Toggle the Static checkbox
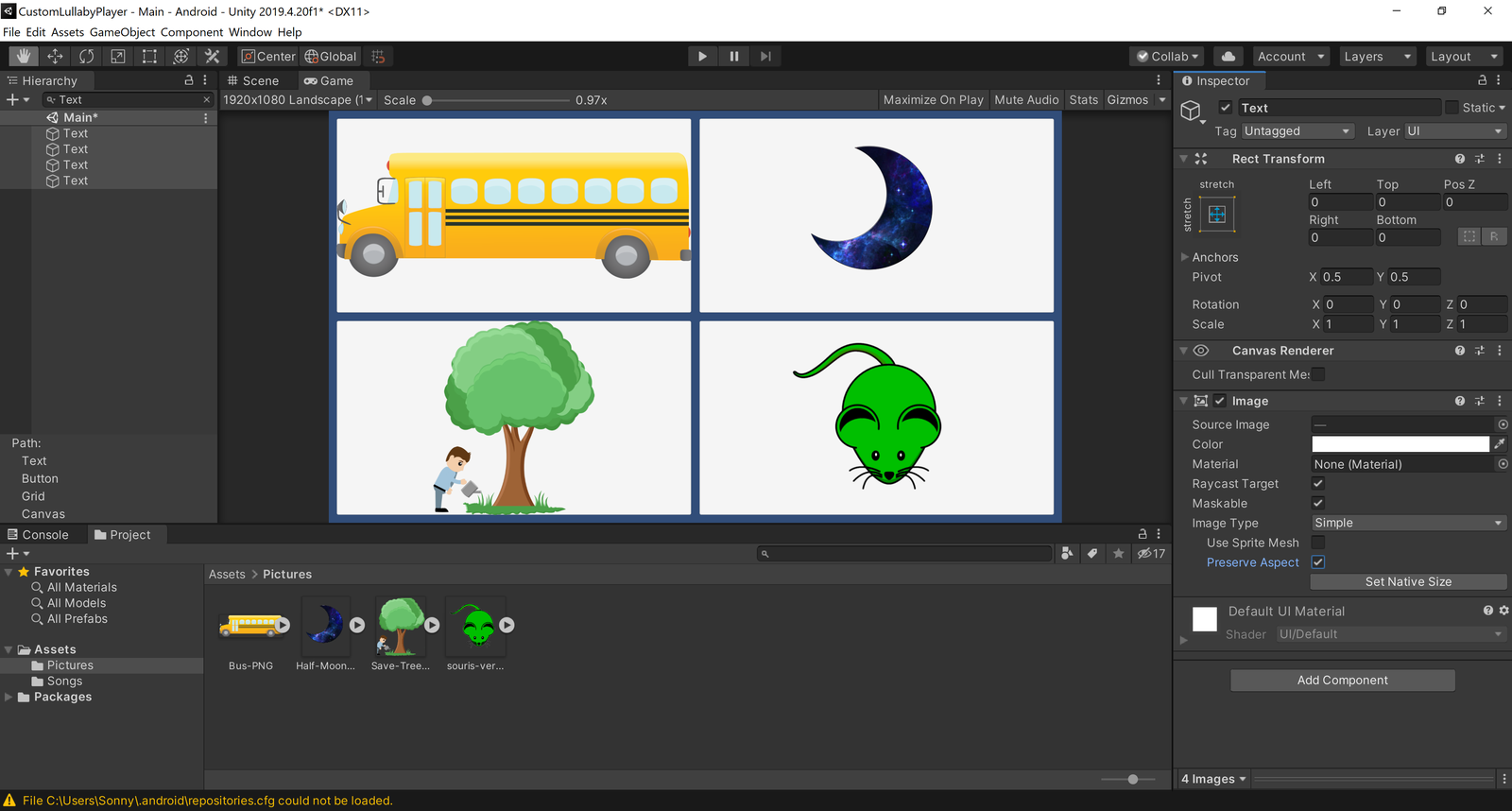Image resolution: width=1512 pixels, height=811 pixels. tap(1452, 108)
